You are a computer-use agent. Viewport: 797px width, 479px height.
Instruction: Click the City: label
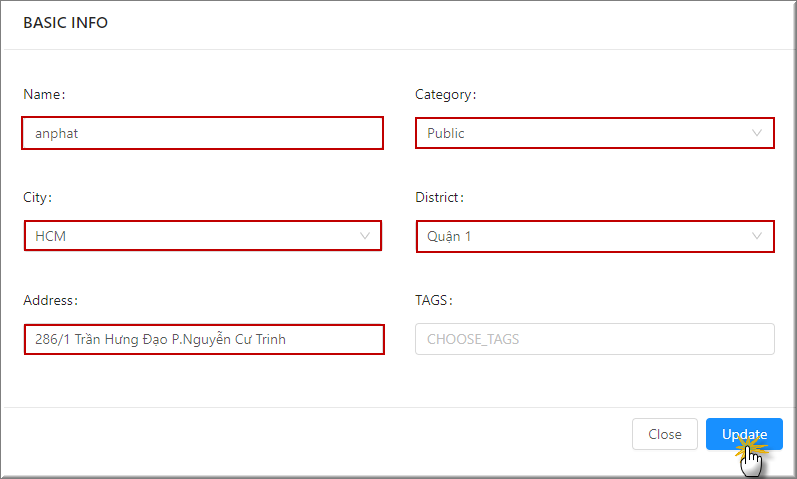click(x=38, y=197)
